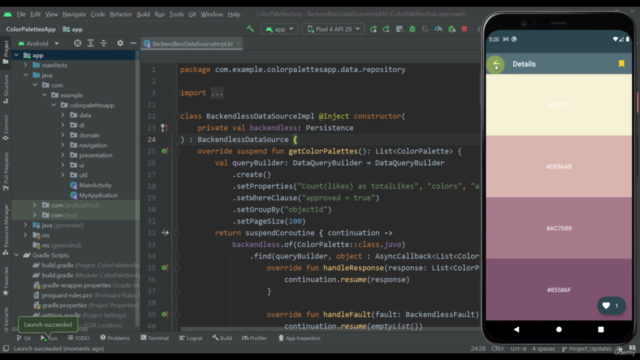Expand the res folder

26,235
